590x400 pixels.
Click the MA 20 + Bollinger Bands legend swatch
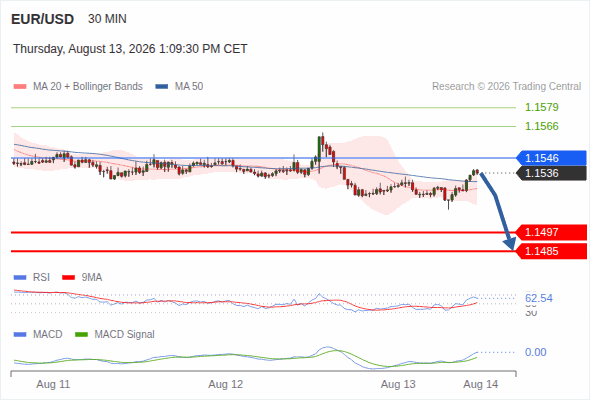click(20, 87)
